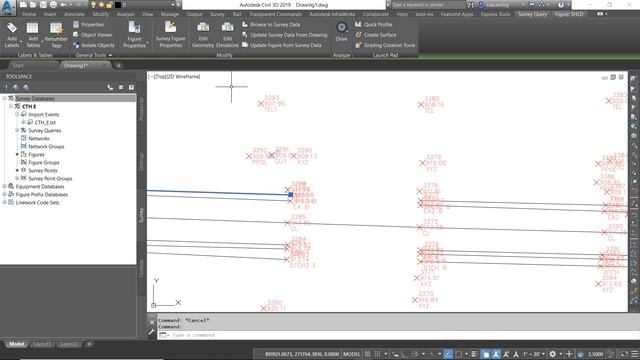
Task: Expand the CTH_E.txt import event
Action: 23,122
